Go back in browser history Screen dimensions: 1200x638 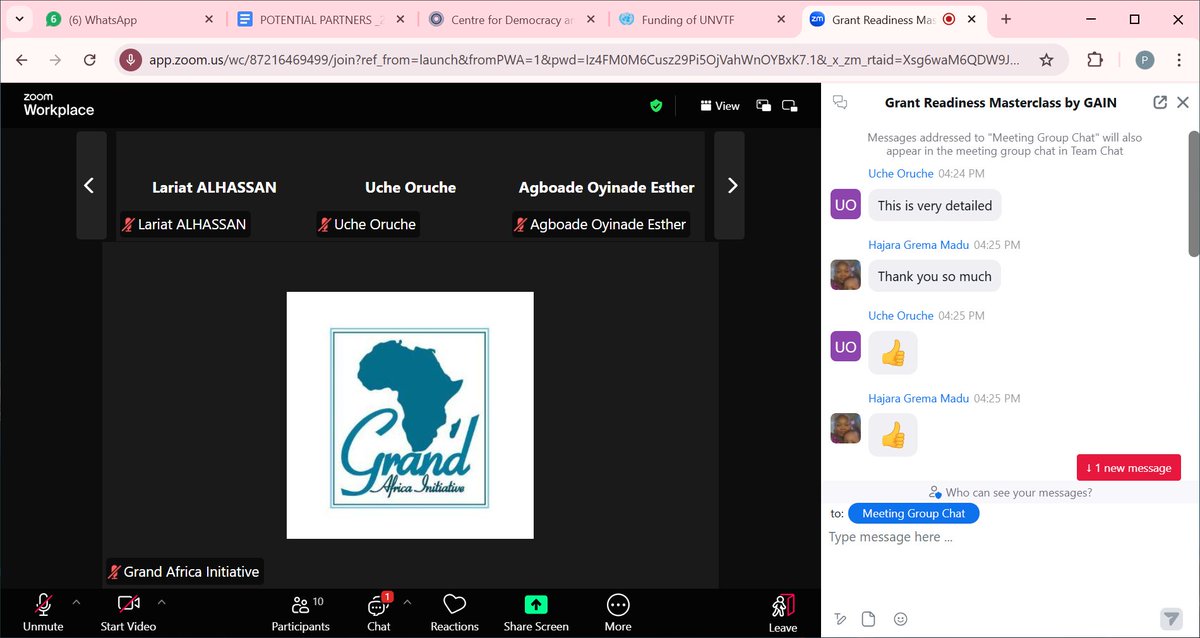point(22,60)
